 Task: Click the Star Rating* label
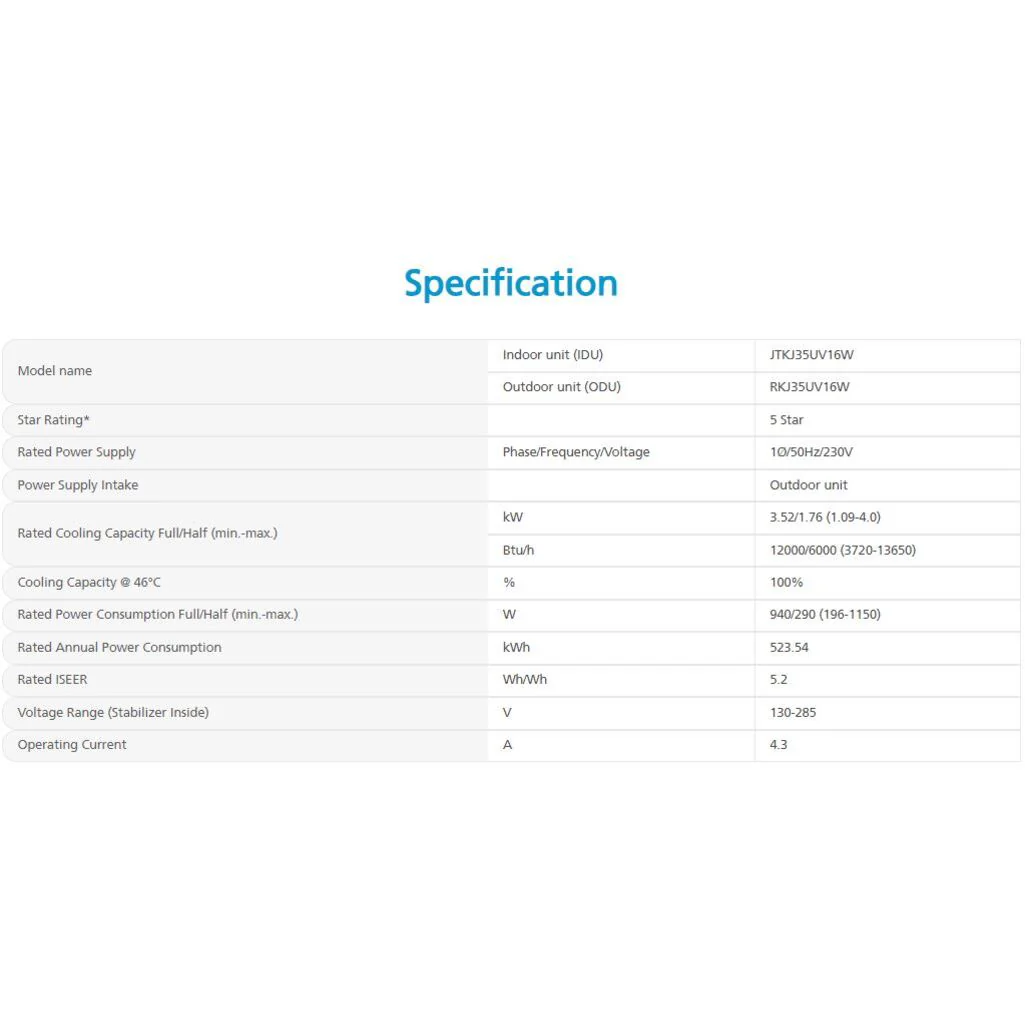pyautogui.click(x=53, y=420)
